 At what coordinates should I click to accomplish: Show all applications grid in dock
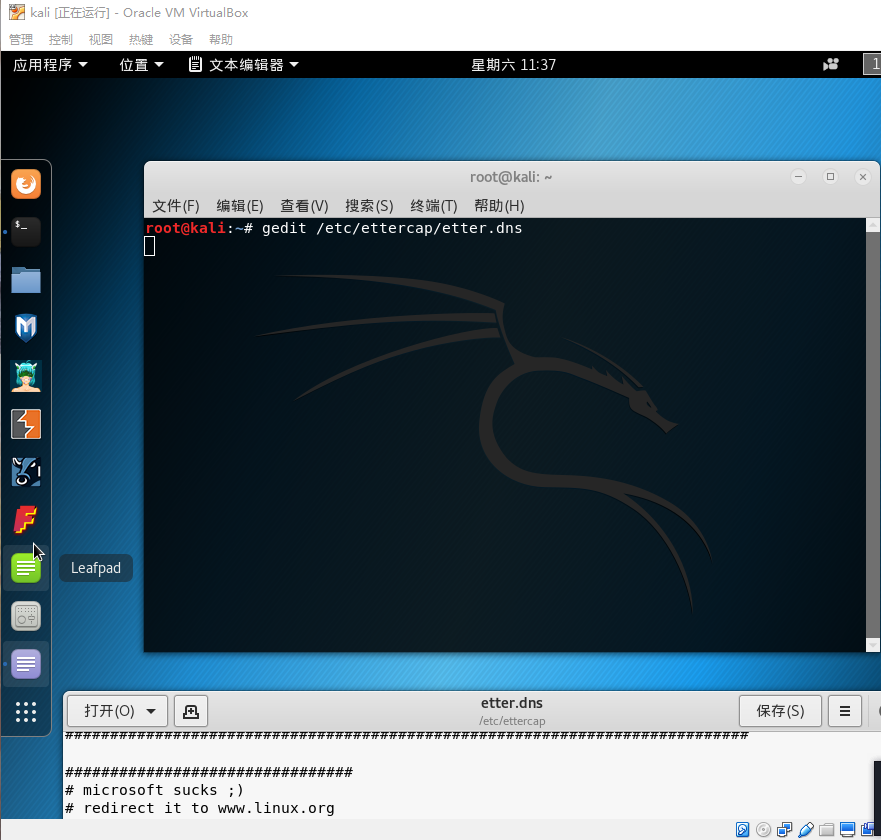click(26, 712)
